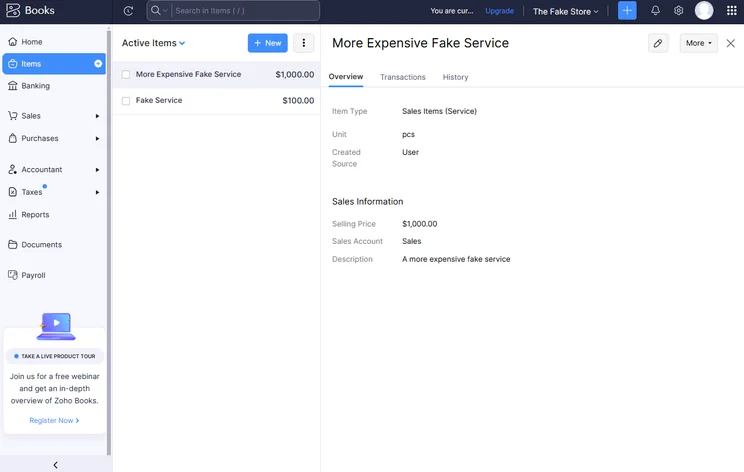This screenshot has width=744, height=472.
Task: Select More Expensive Fake Service list row
Action: click(x=217, y=74)
